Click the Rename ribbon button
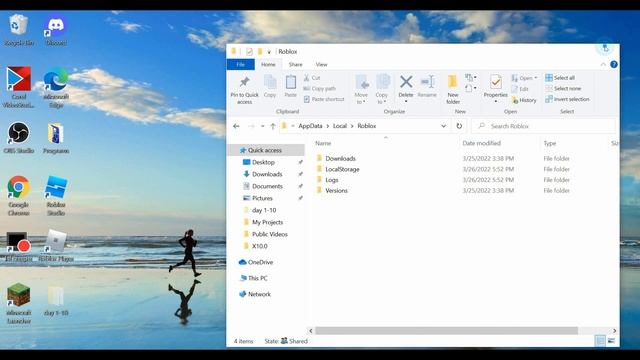640x360 pixels. click(x=427, y=87)
